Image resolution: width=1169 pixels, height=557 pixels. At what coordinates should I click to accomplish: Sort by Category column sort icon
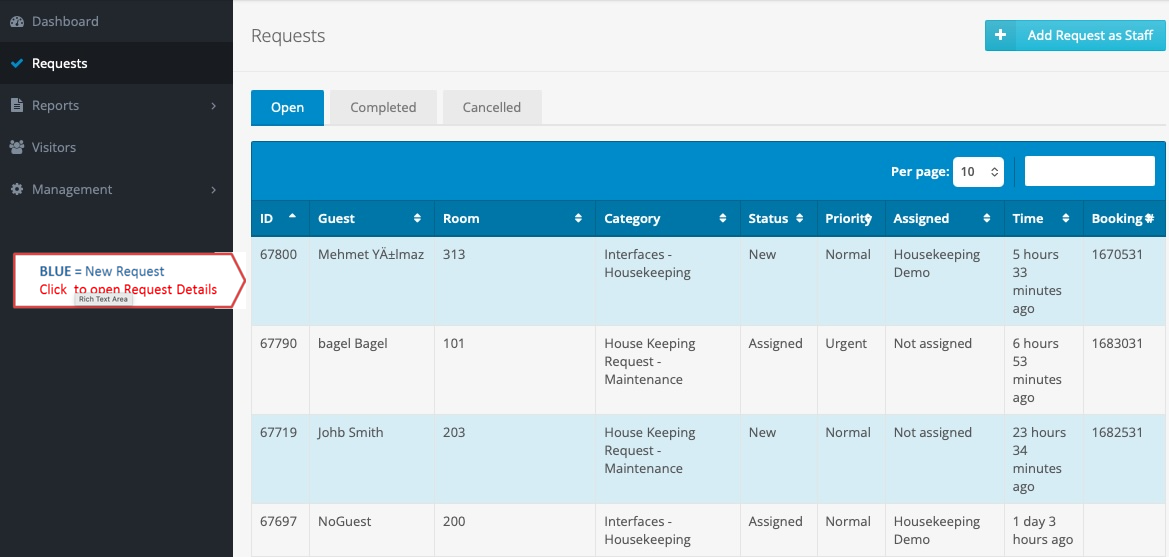(722, 218)
